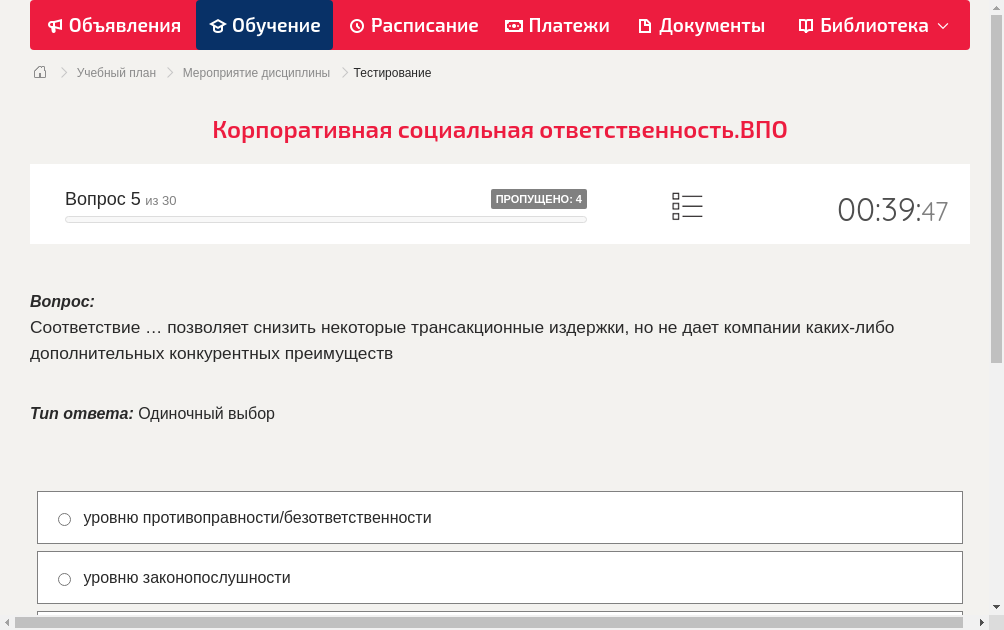
Task: Select the radio of the partially visible answer
Action: (64, 616)
